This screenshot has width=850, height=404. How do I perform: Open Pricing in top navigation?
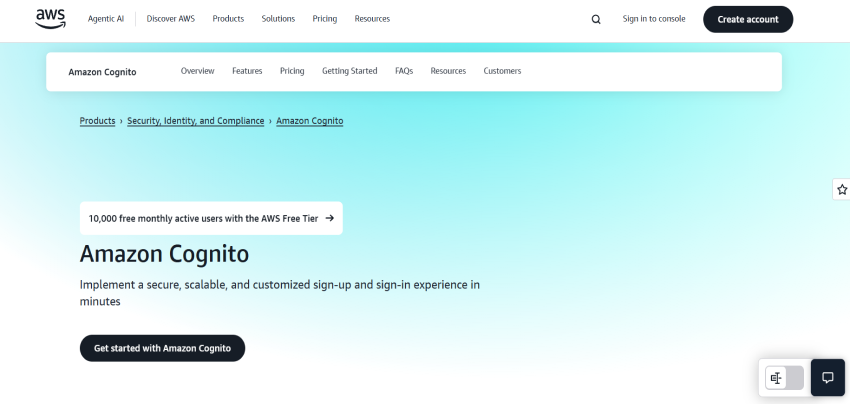click(x=325, y=19)
